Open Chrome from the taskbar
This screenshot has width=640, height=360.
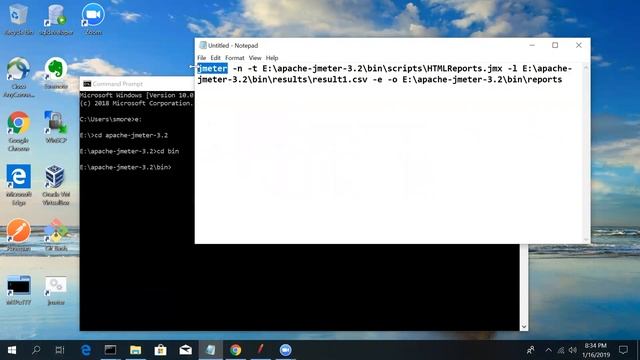tap(236, 350)
